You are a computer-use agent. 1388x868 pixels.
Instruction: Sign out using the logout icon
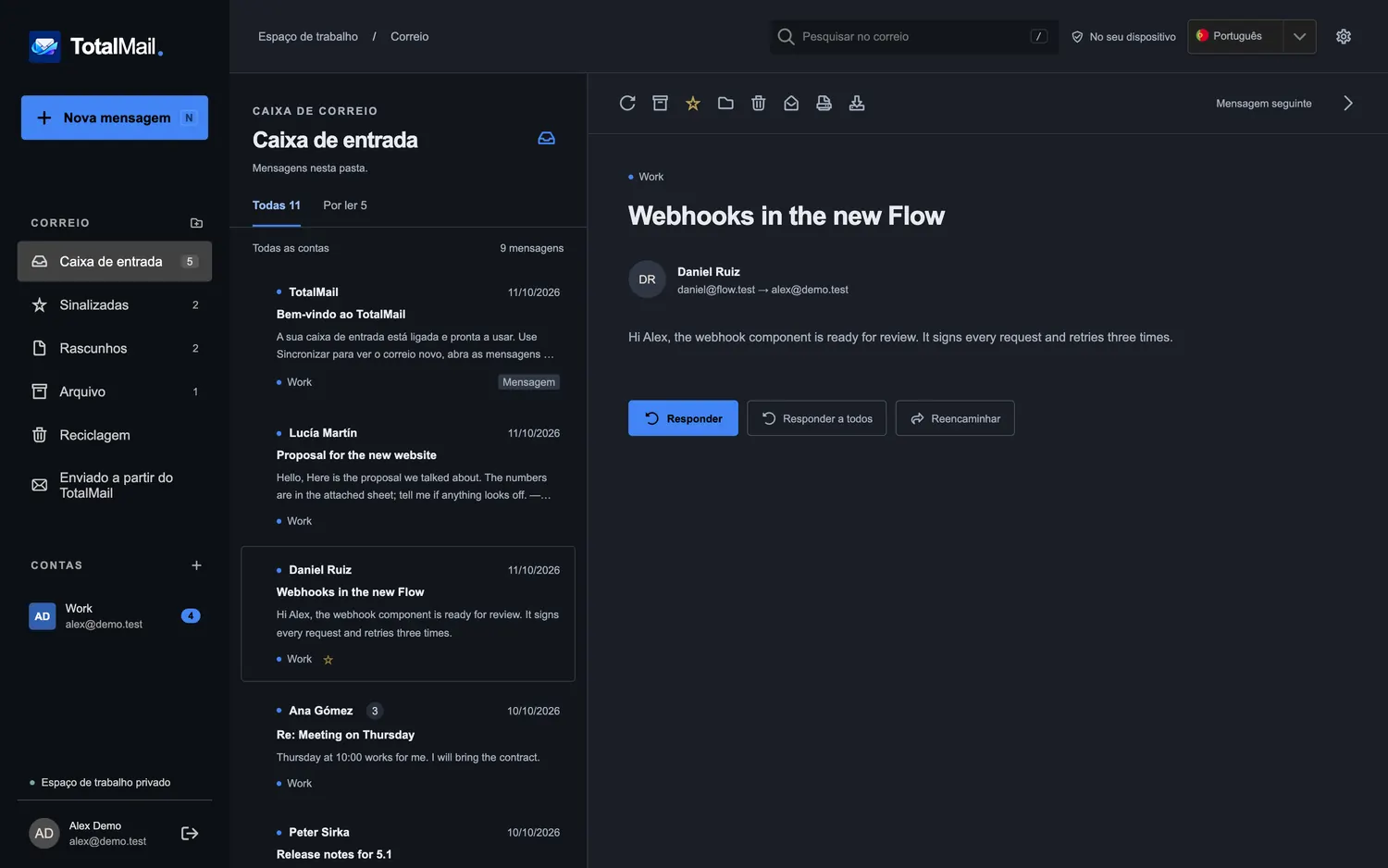(190, 834)
